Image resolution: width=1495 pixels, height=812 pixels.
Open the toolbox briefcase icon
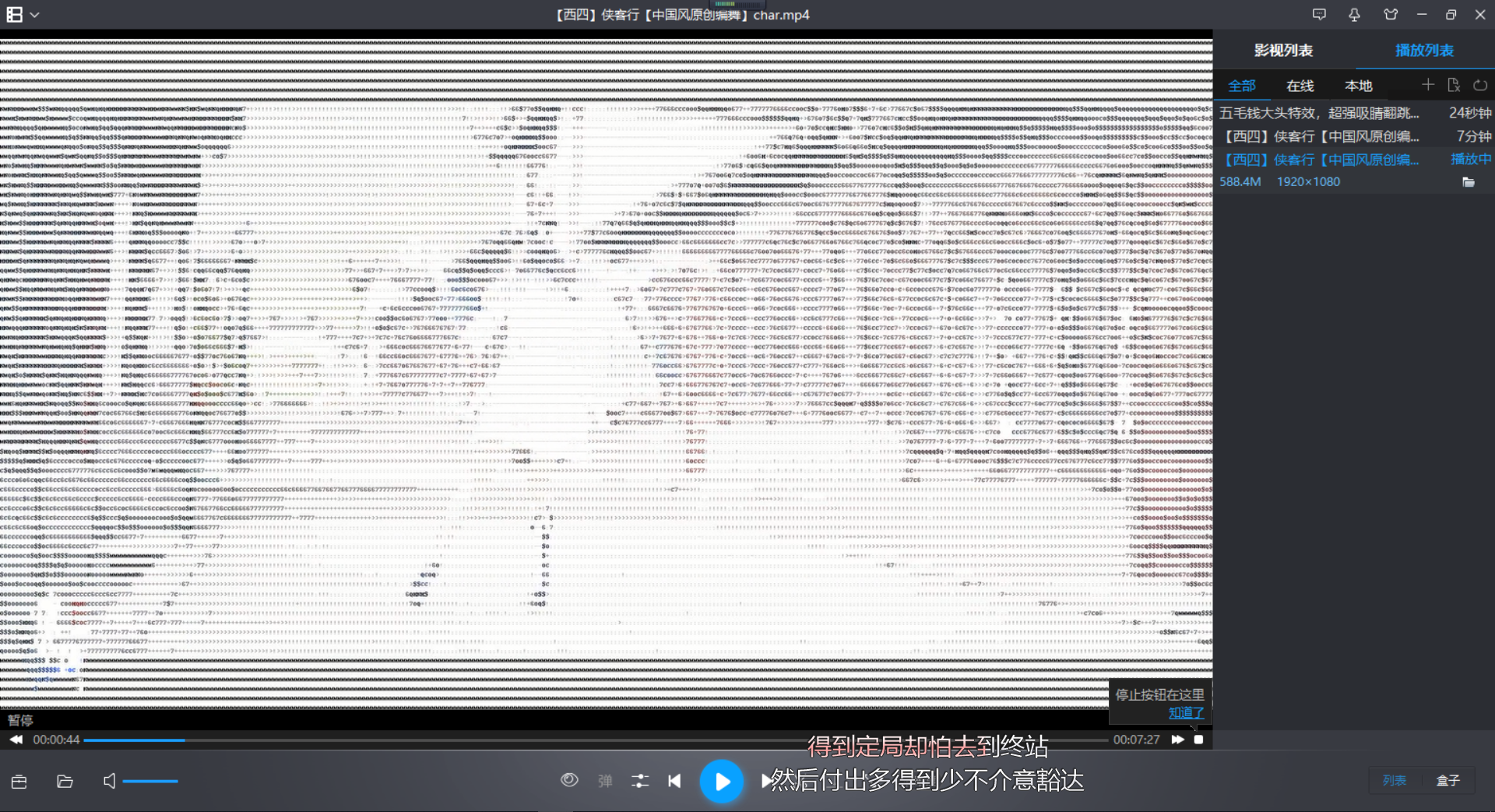pos(19,781)
